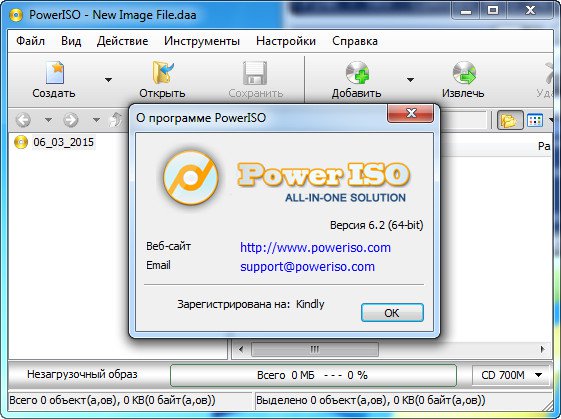
Task: Click the Создать new image icon
Action: [55, 73]
